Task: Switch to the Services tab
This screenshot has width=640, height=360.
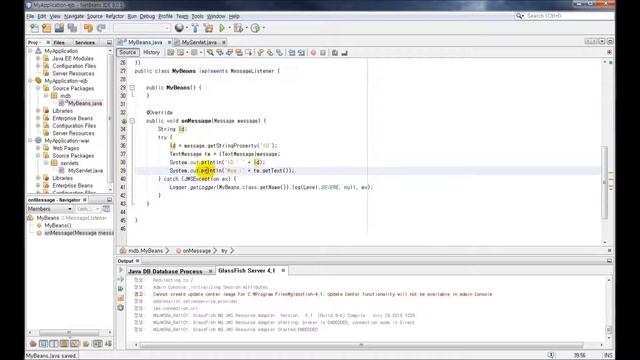Action: click(85, 42)
